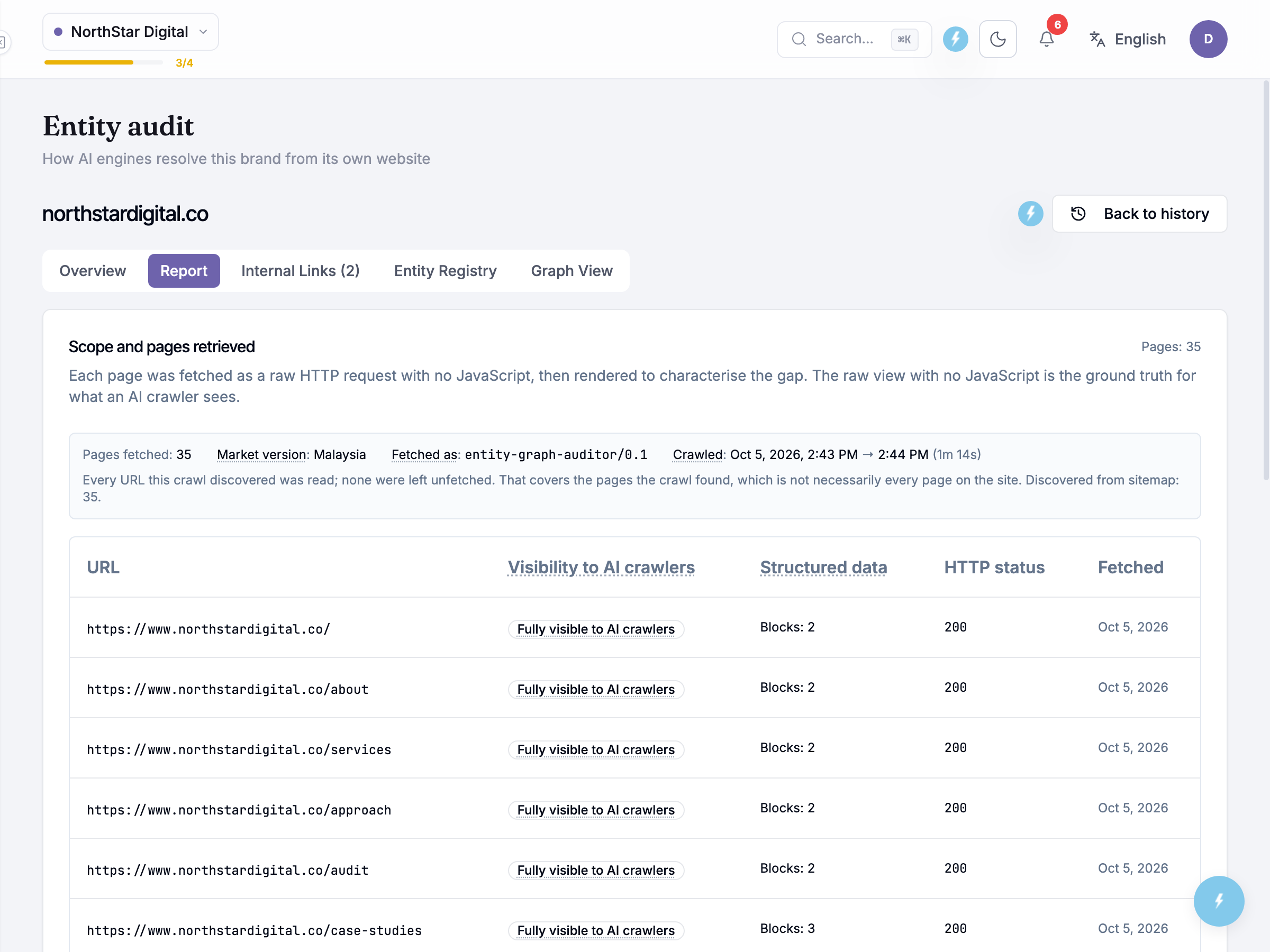Click the Fully visible badge in the about row
The image size is (1270, 952).
pos(596,689)
